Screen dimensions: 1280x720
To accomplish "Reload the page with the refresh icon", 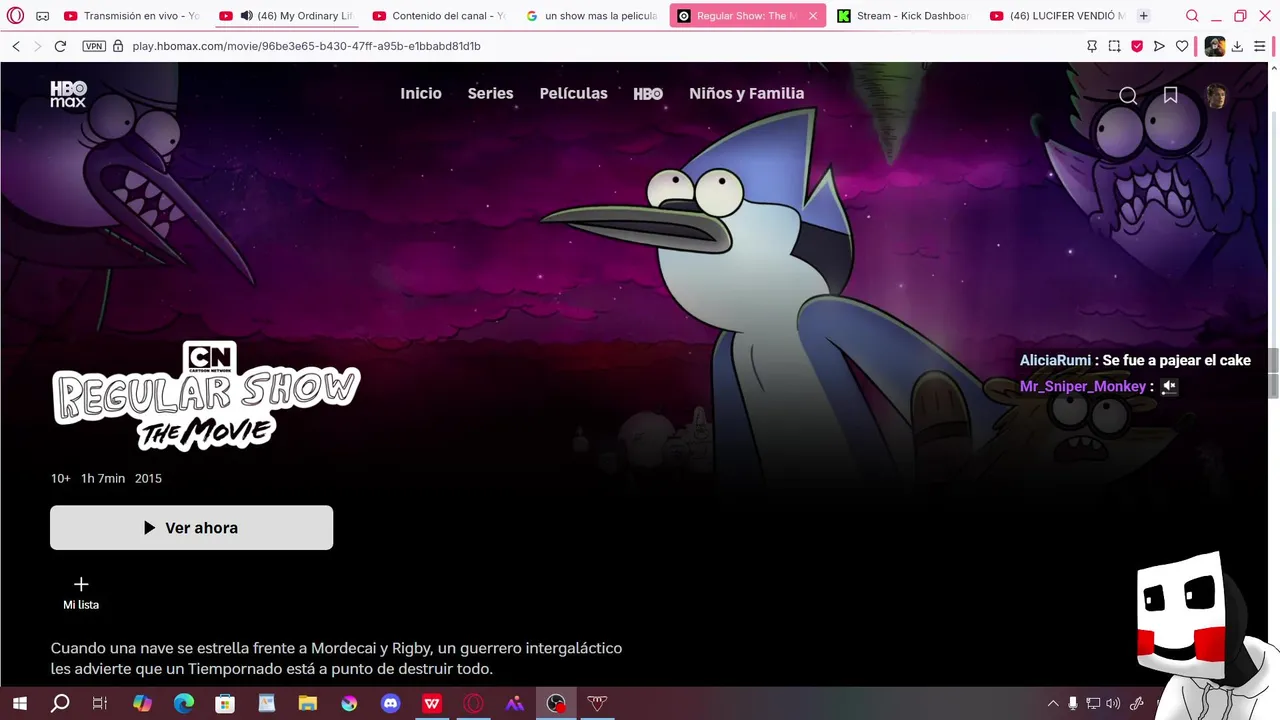I will click(x=60, y=46).
